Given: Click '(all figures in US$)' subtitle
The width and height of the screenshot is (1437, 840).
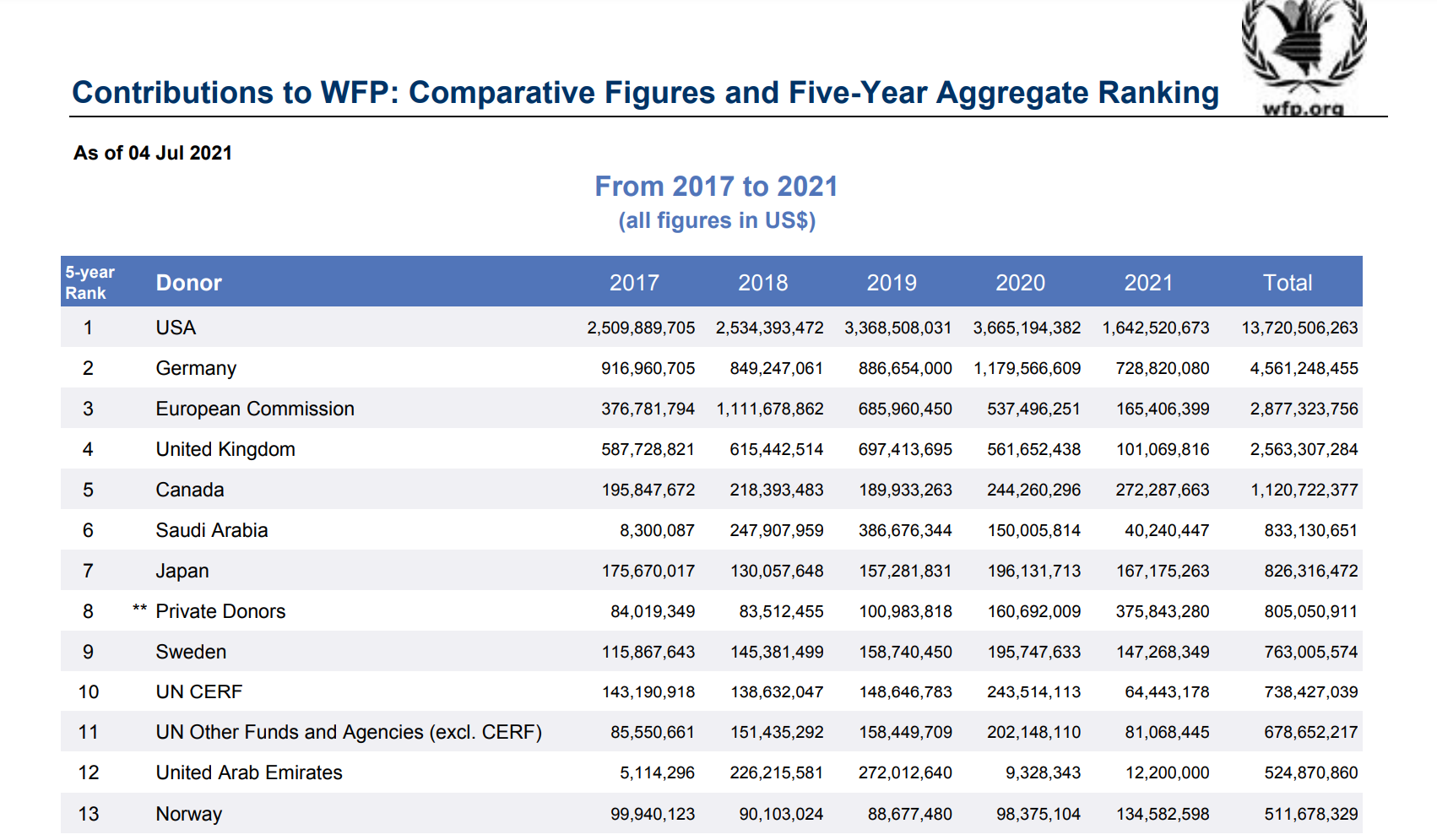Looking at the screenshot, I should [717, 220].
